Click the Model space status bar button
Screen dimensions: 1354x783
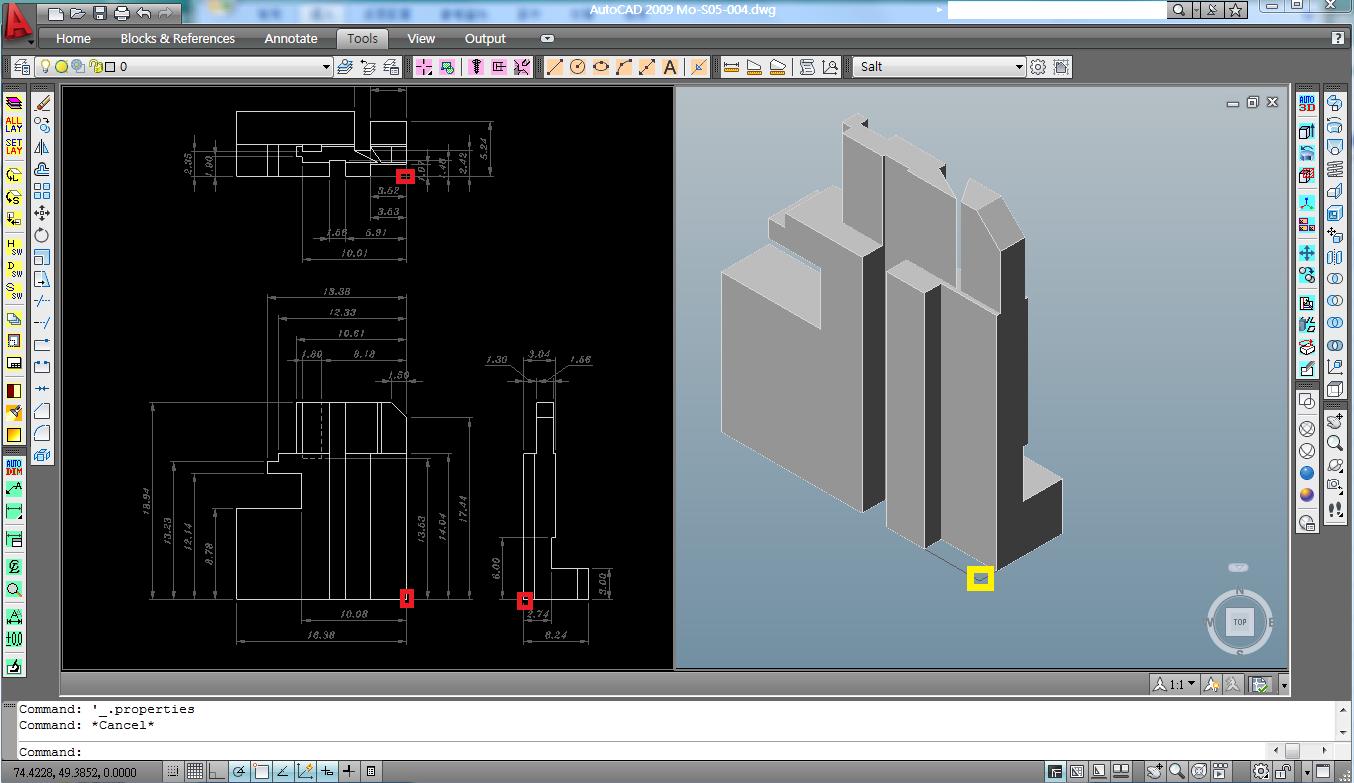tap(1055, 771)
